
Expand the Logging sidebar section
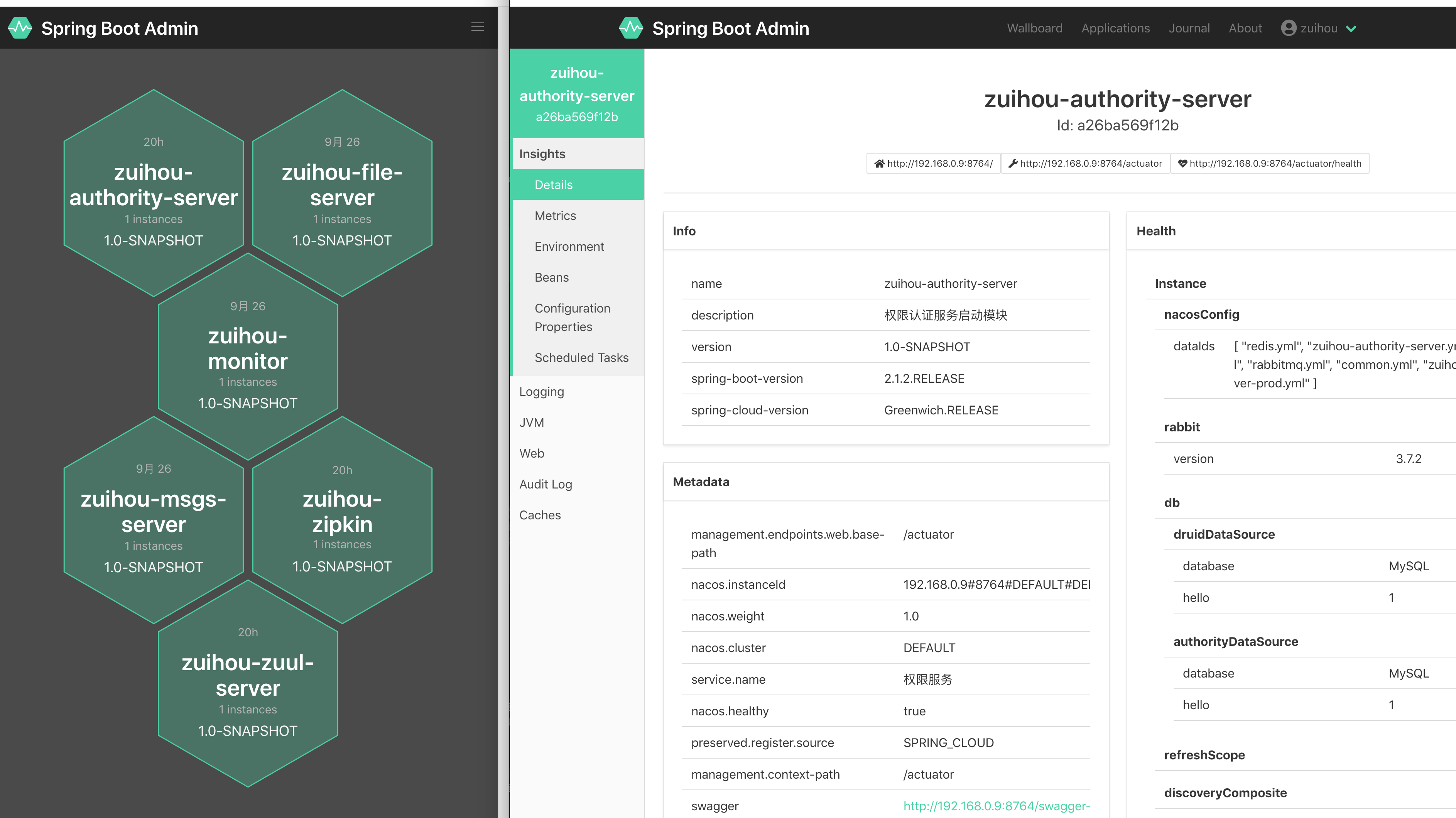(542, 392)
